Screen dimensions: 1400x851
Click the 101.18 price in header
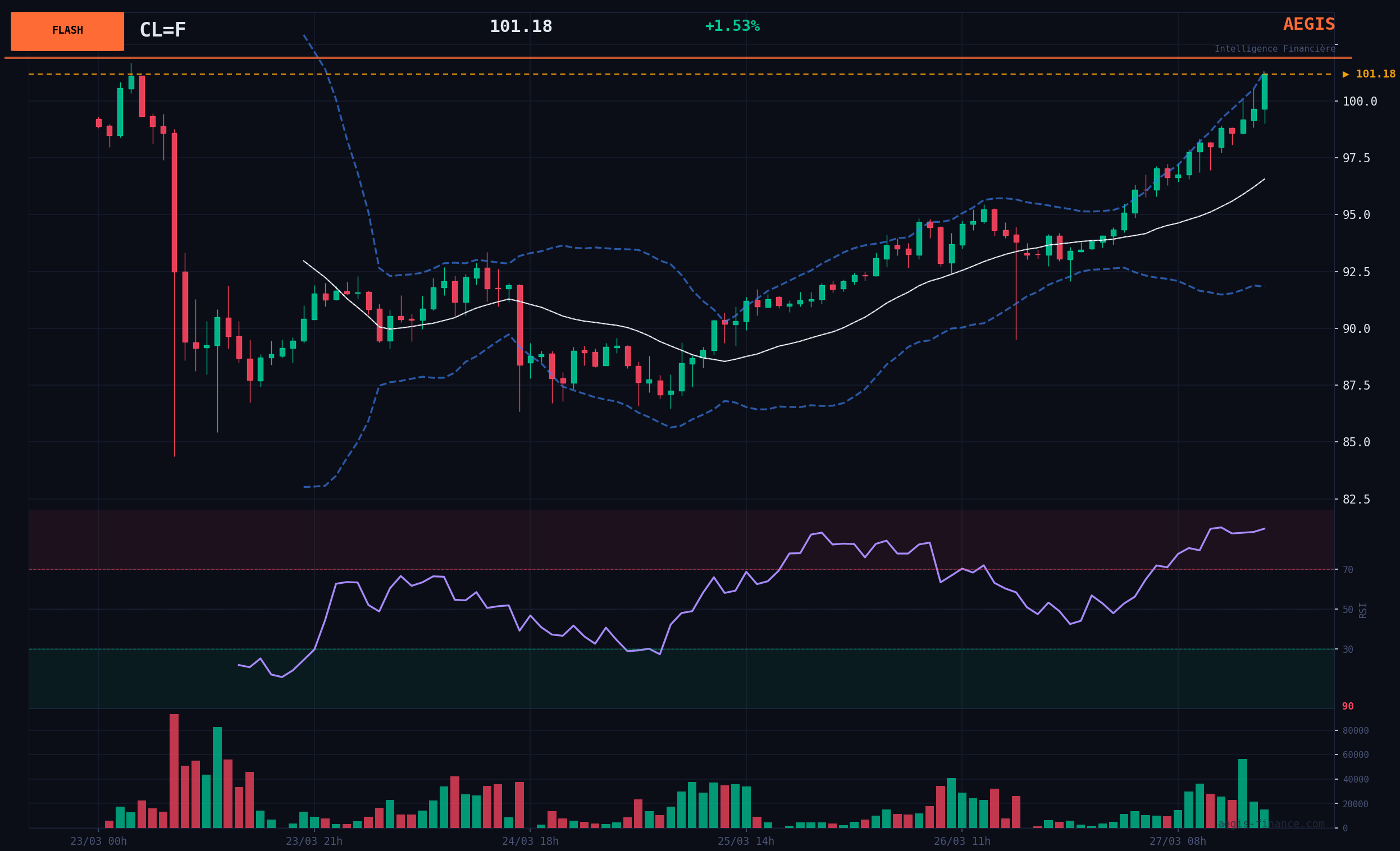(x=521, y=27)
